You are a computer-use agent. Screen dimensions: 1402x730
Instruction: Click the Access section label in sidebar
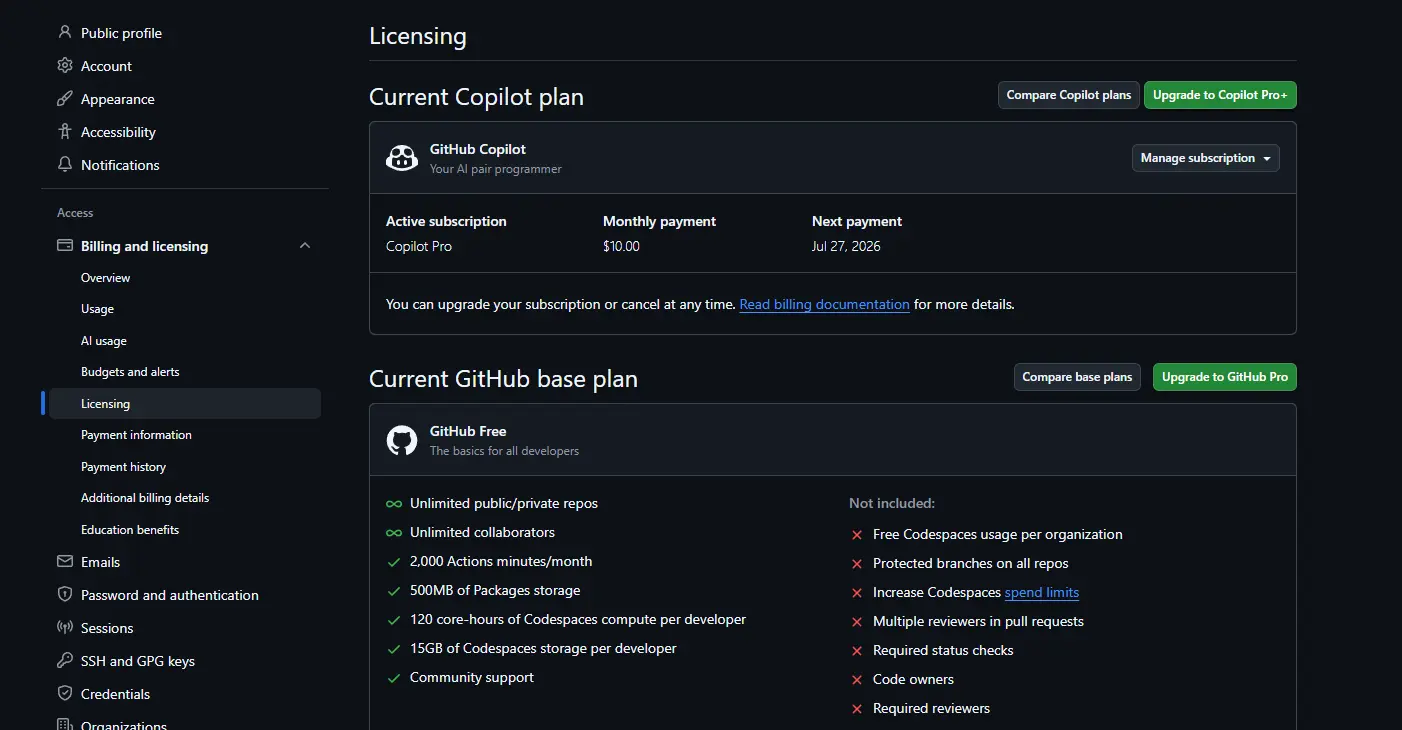pos(75,213)
